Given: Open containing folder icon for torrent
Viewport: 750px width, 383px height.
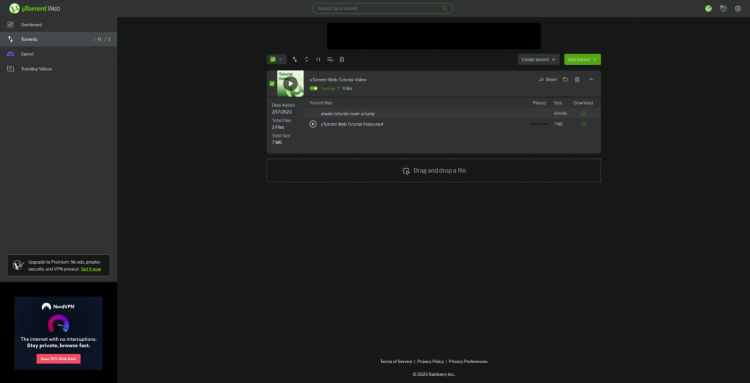Looking at the screenshot, I should tap(565, 79).
